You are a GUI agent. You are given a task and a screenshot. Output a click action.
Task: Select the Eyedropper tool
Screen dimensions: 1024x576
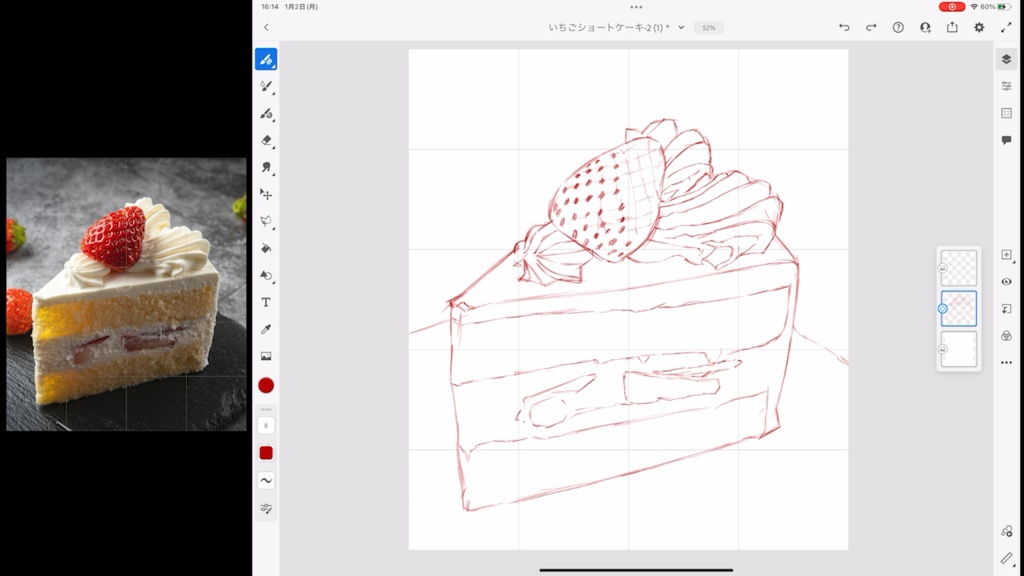(x=266, y=327)
